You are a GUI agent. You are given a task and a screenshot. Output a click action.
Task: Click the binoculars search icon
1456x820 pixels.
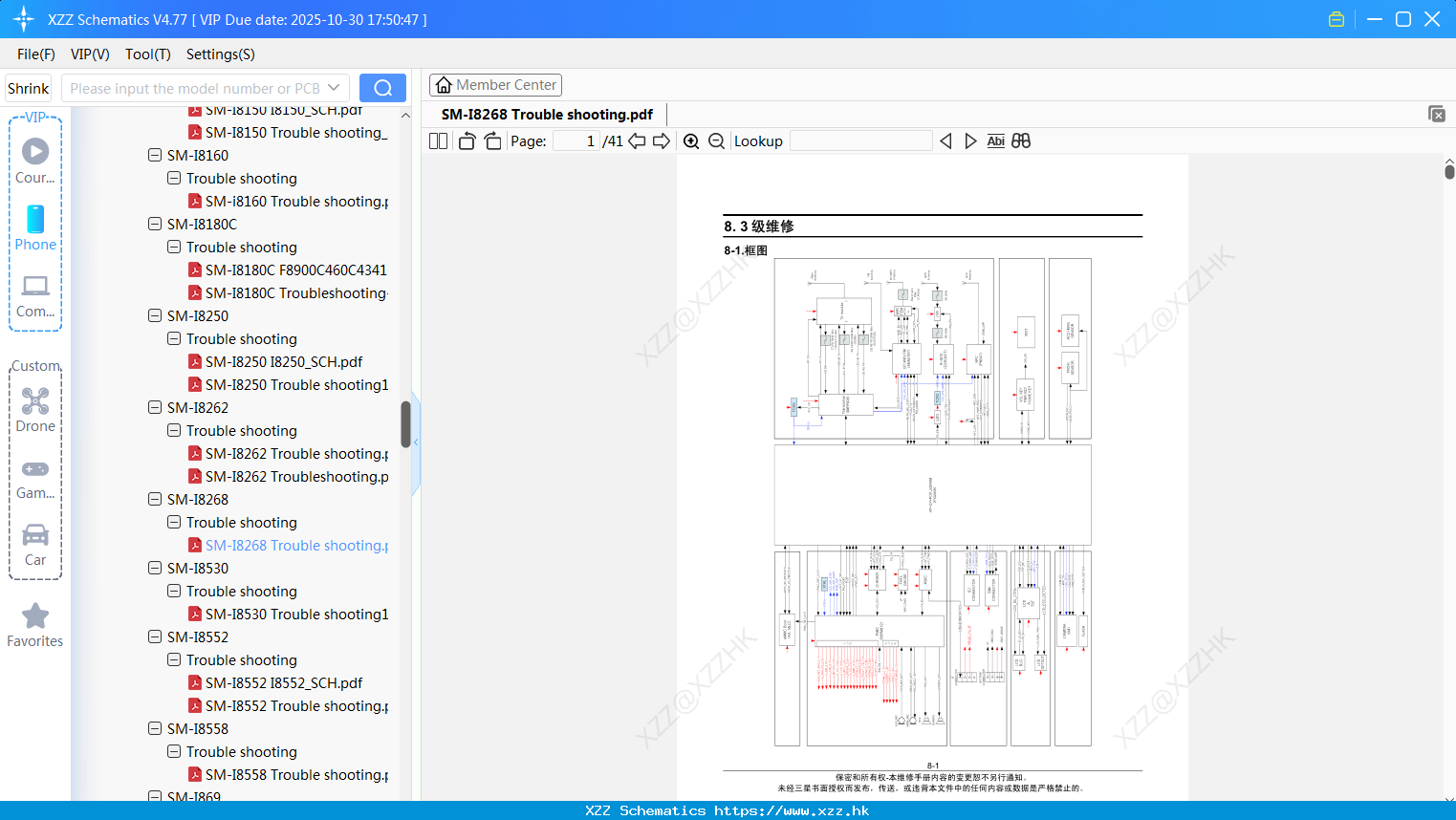click(x=1021, y=141)
